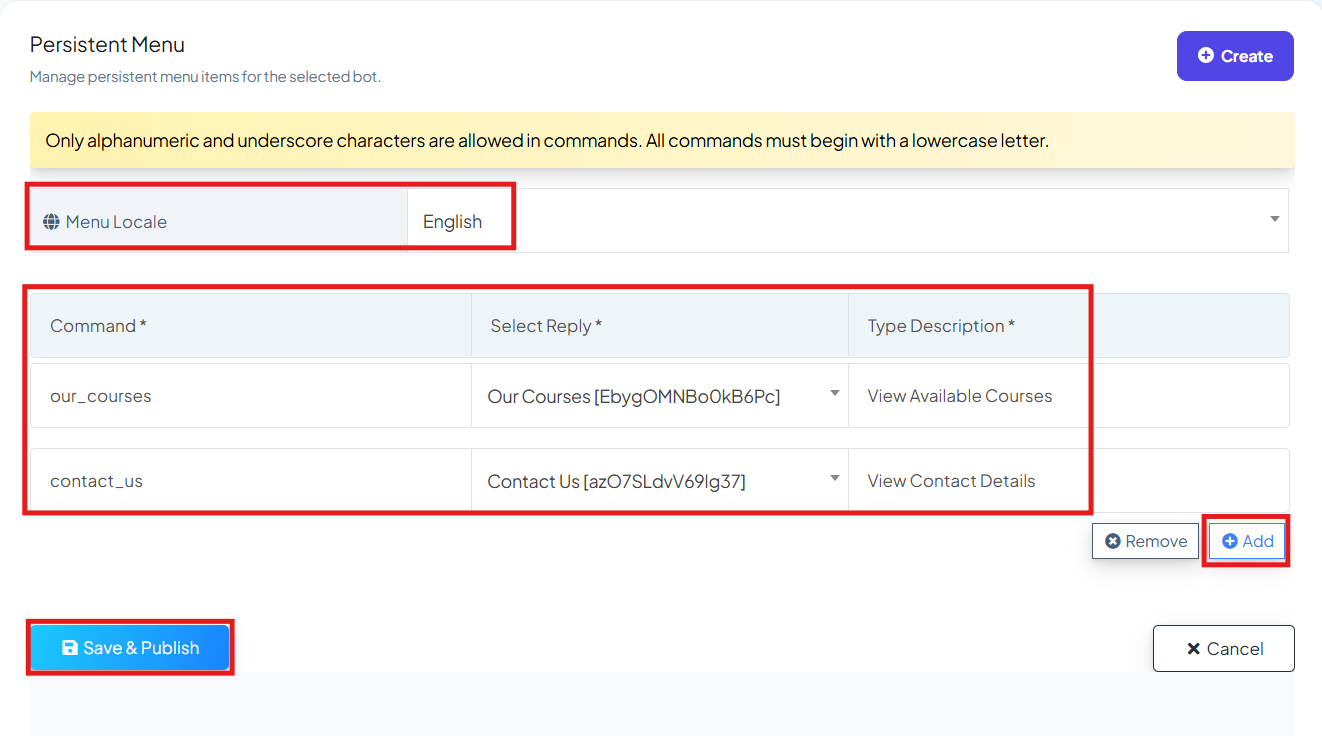The image size is (1322, 736).
Task: Open the Our Courses reply dropdown
Action: click(660, 396)
